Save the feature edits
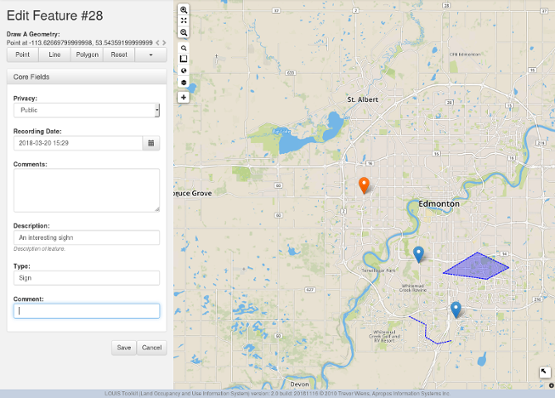The height and width of the screenshot is (398, 555). click(x=124, y=348)
